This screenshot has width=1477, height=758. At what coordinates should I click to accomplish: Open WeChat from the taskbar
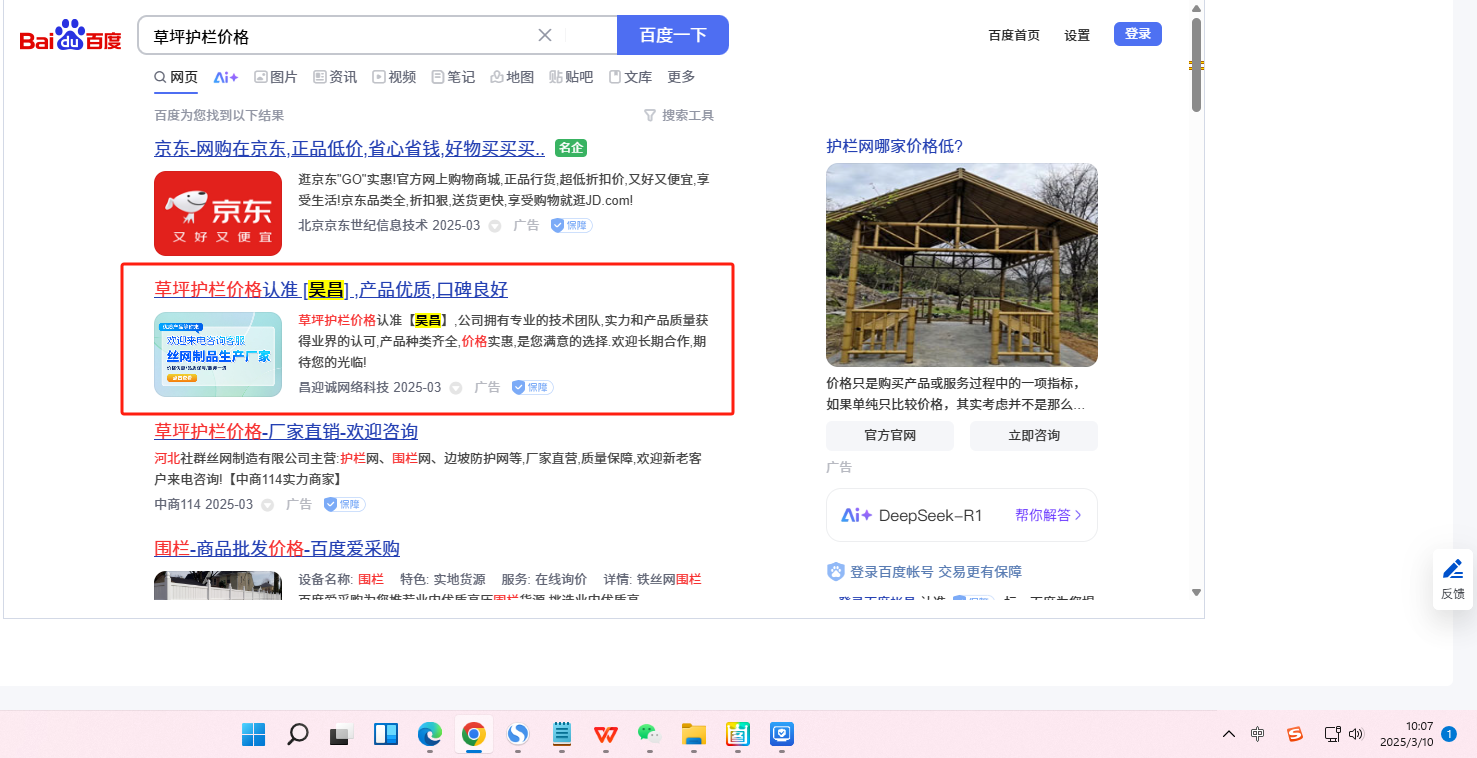650,735
